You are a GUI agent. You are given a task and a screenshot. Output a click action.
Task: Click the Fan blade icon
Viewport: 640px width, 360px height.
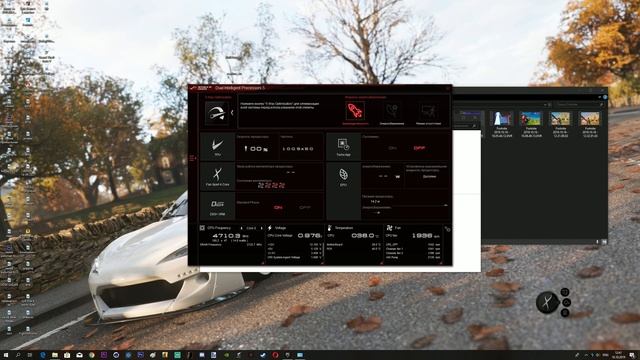click(389, 228)
